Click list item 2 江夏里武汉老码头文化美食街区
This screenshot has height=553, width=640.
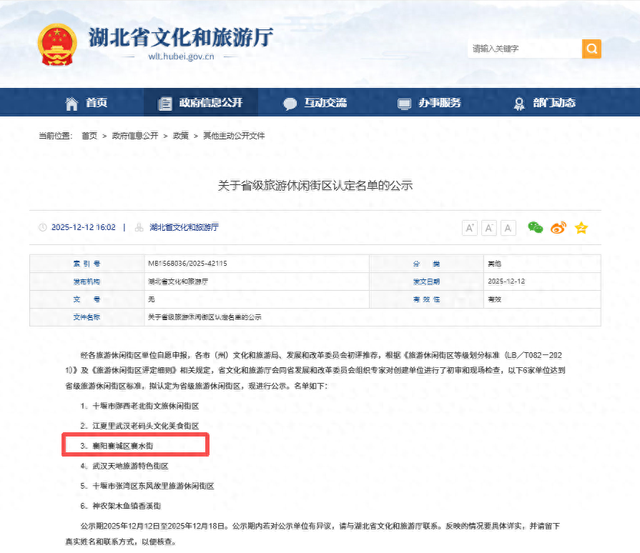pyautogui.click(x=140, y=426)
